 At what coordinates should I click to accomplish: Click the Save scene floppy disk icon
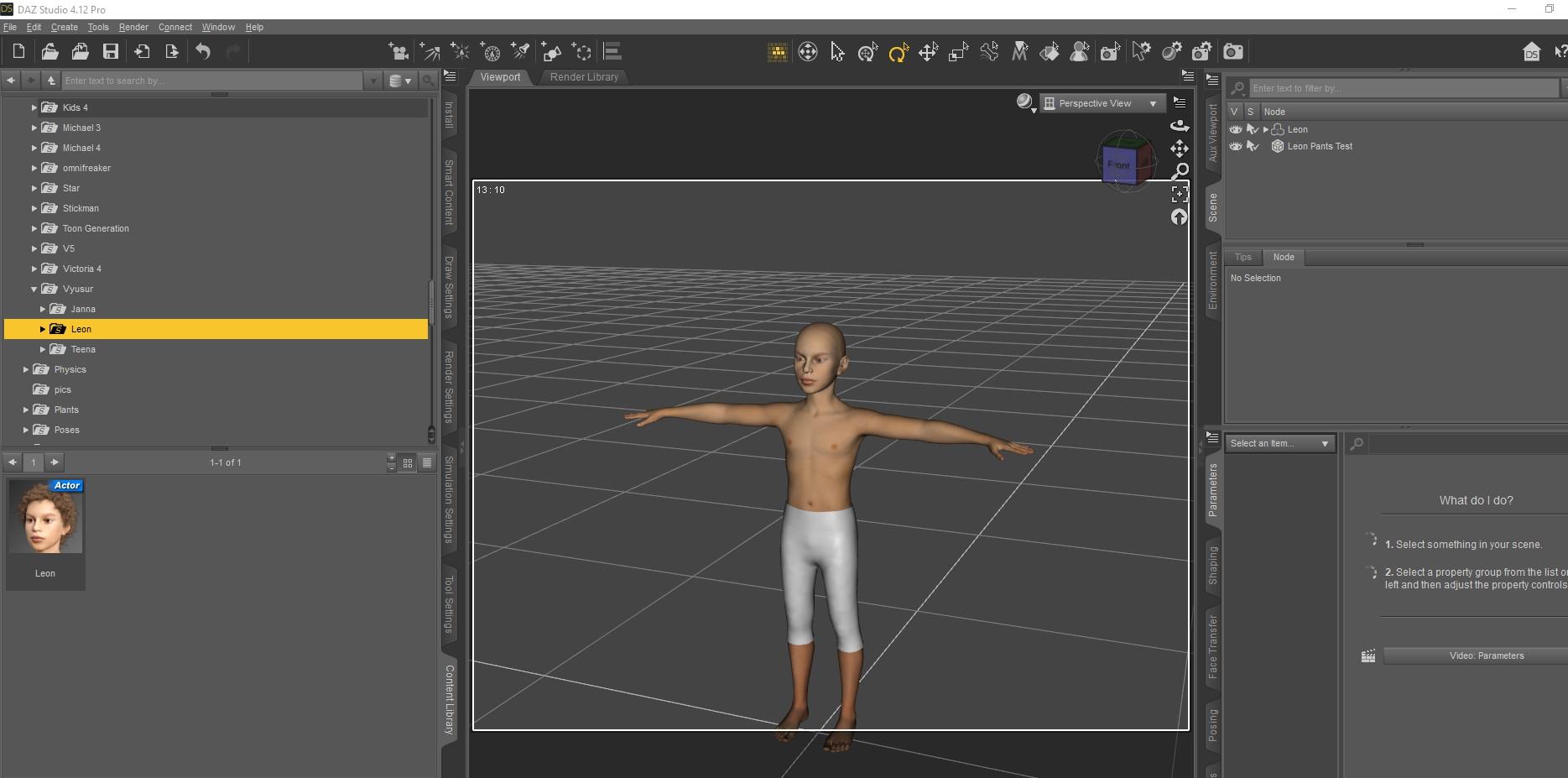point(110,51)
